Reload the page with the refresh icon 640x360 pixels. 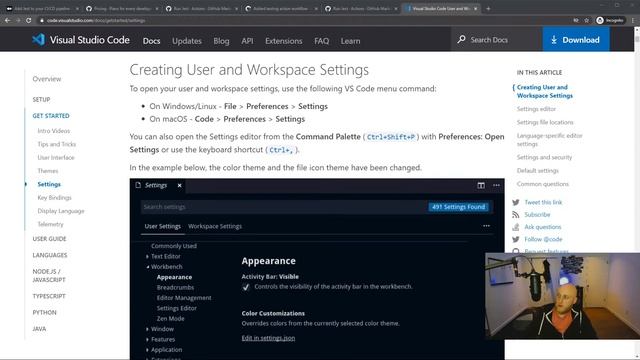pyautogui.click(x=29, y=20)
